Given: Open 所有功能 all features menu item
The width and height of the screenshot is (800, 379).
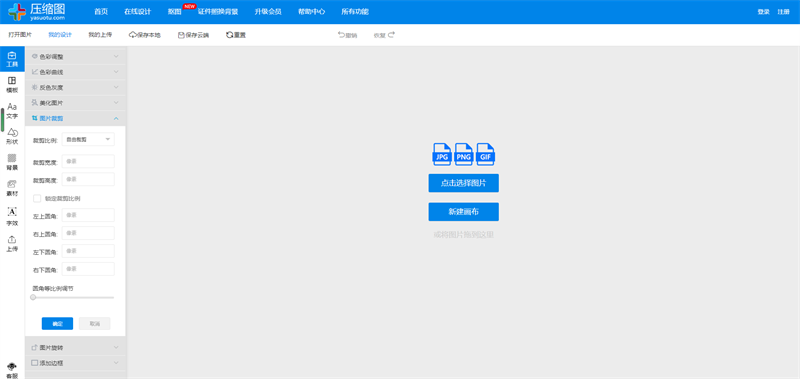Looking at the screenshot, I should click(x=355, y=12).
